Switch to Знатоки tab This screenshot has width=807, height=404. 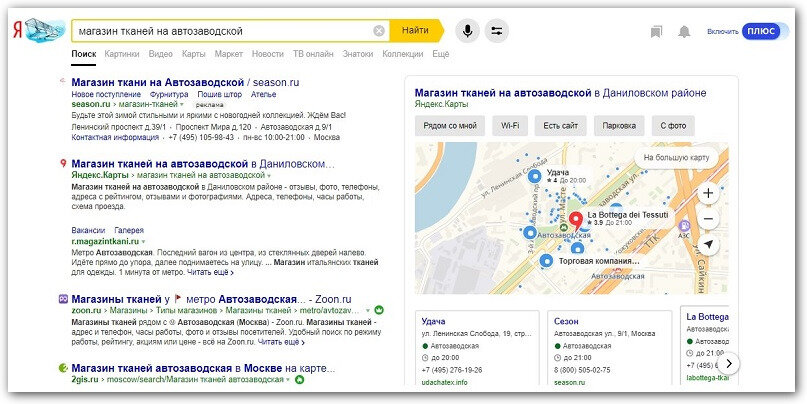coord(358,54)
